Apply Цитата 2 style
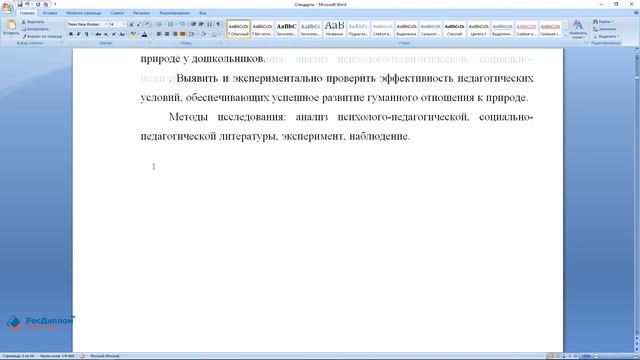The image size is (640, 360). tap(478, 29)
